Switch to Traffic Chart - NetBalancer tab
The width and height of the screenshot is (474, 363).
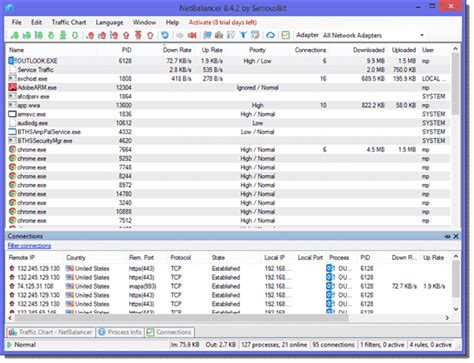coord(50,332)
